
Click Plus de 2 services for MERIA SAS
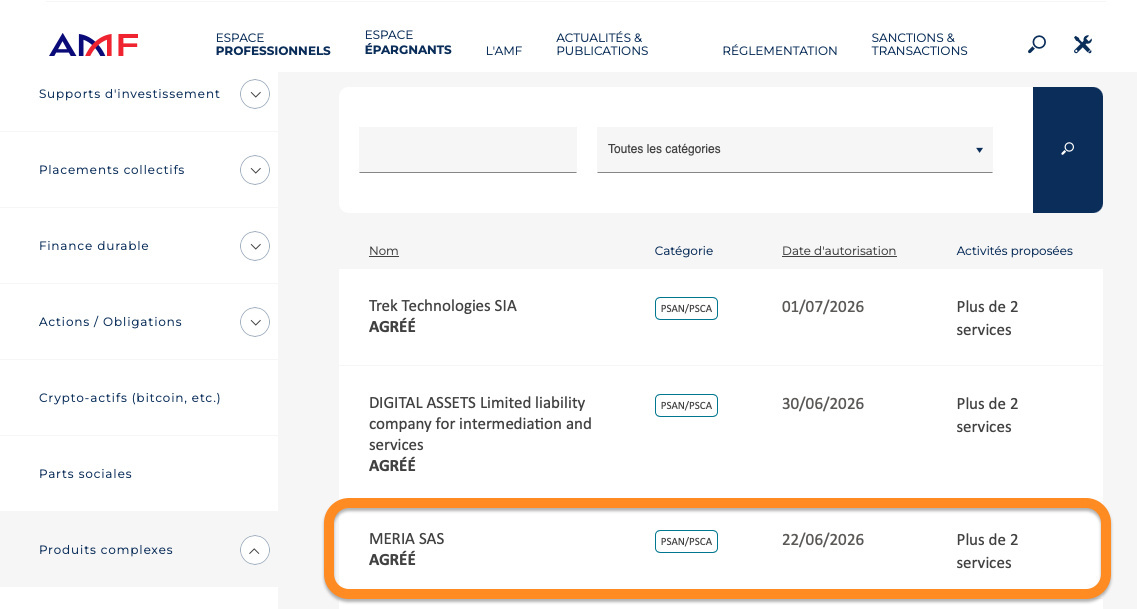pyautogui.click(x=987, y=551)
